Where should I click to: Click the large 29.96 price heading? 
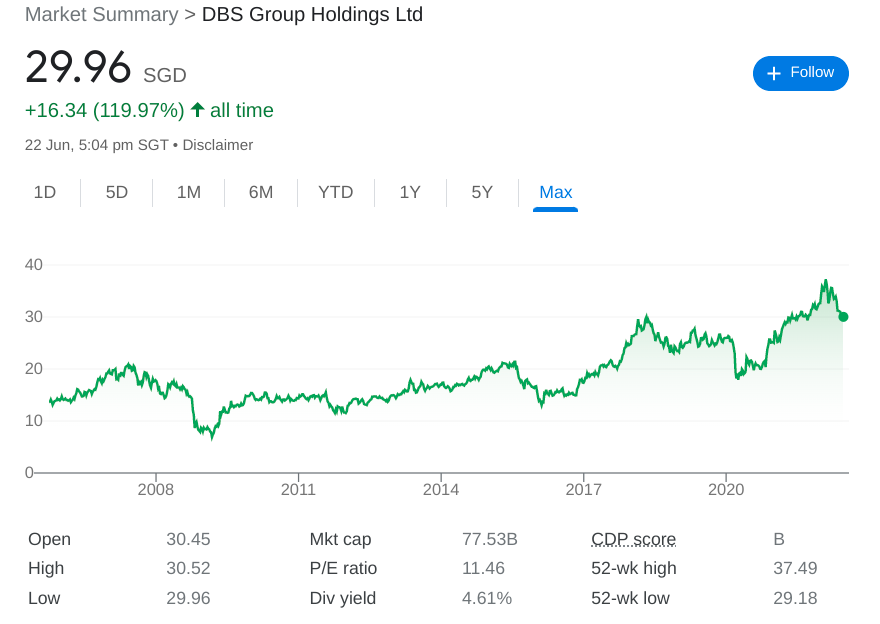click(78, 67)
